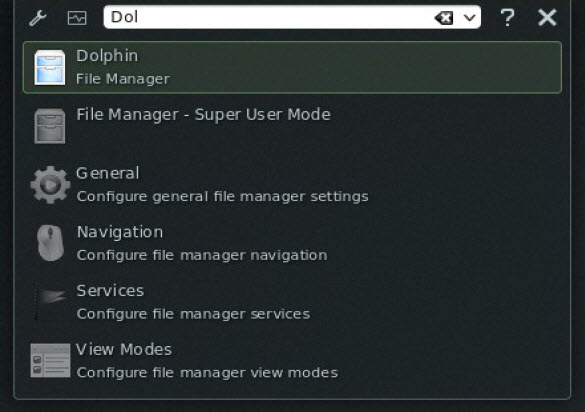Launch Dolphin from its blue file cabinet icon
This screenshot has height=412, width=585.
coord(50,68)
